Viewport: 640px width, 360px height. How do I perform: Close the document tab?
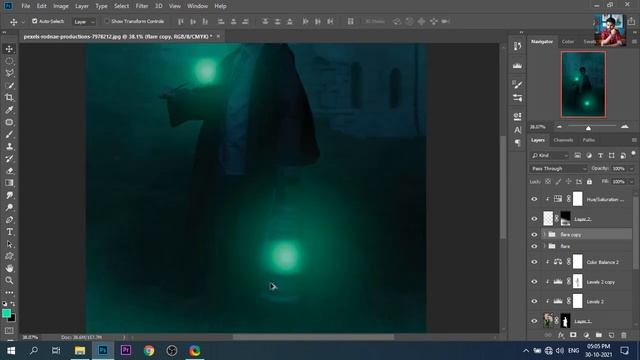218,36
